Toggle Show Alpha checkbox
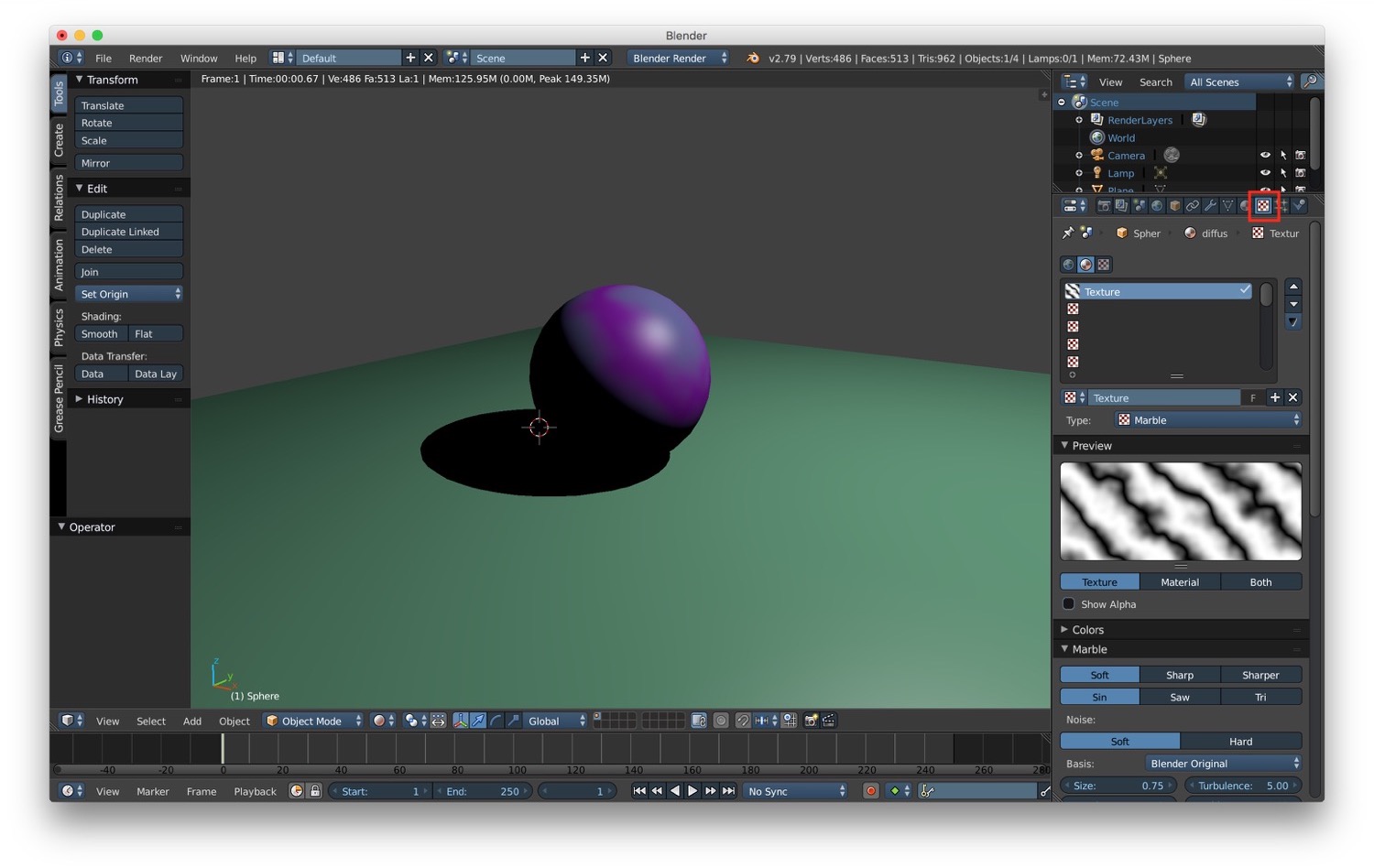Image resolution: width=1374 pixels, height=868 pixels. coord(1068,604)
